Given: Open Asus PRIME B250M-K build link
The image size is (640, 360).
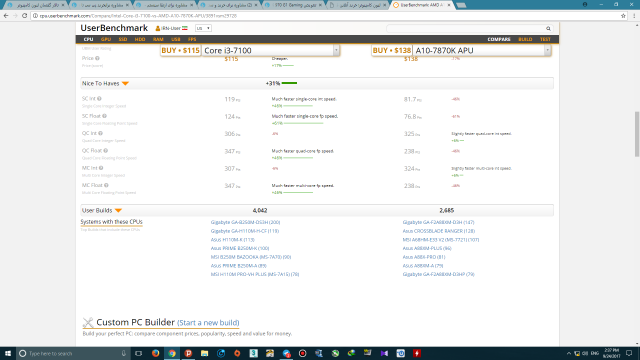Looking at the screenshot, I should click(x=240, y=249).
